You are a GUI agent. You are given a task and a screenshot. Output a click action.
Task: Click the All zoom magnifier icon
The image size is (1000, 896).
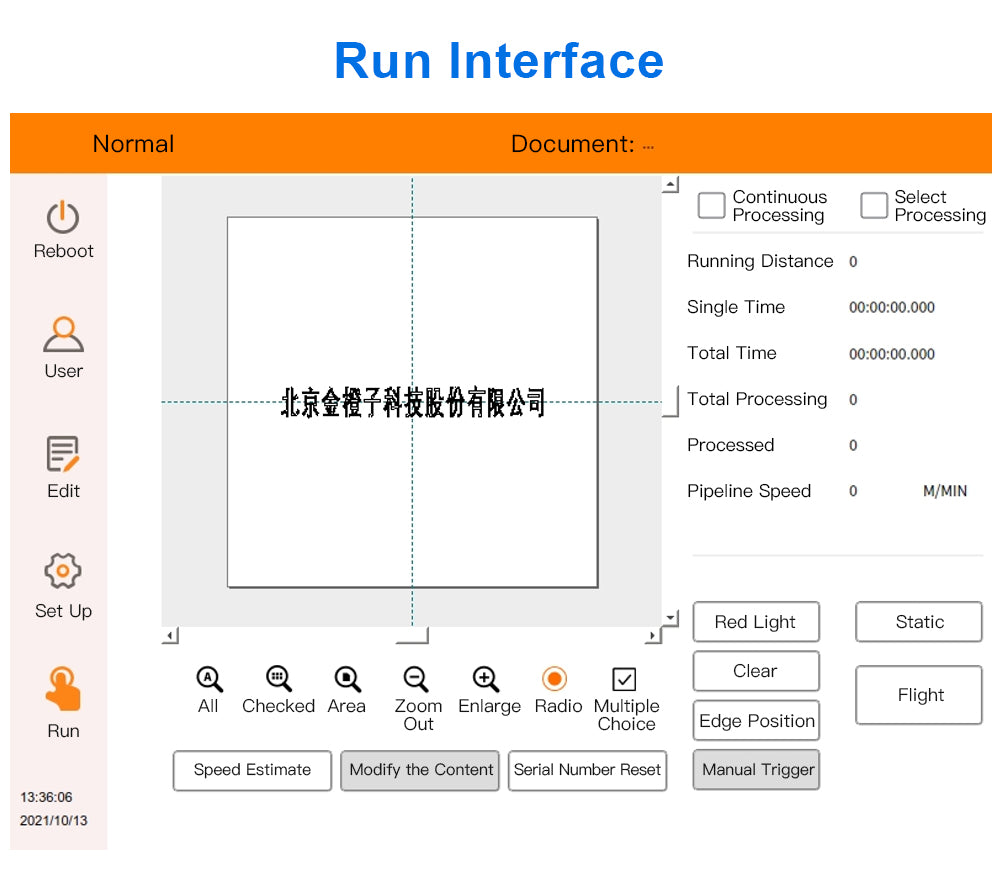click(x=209, y=679)
